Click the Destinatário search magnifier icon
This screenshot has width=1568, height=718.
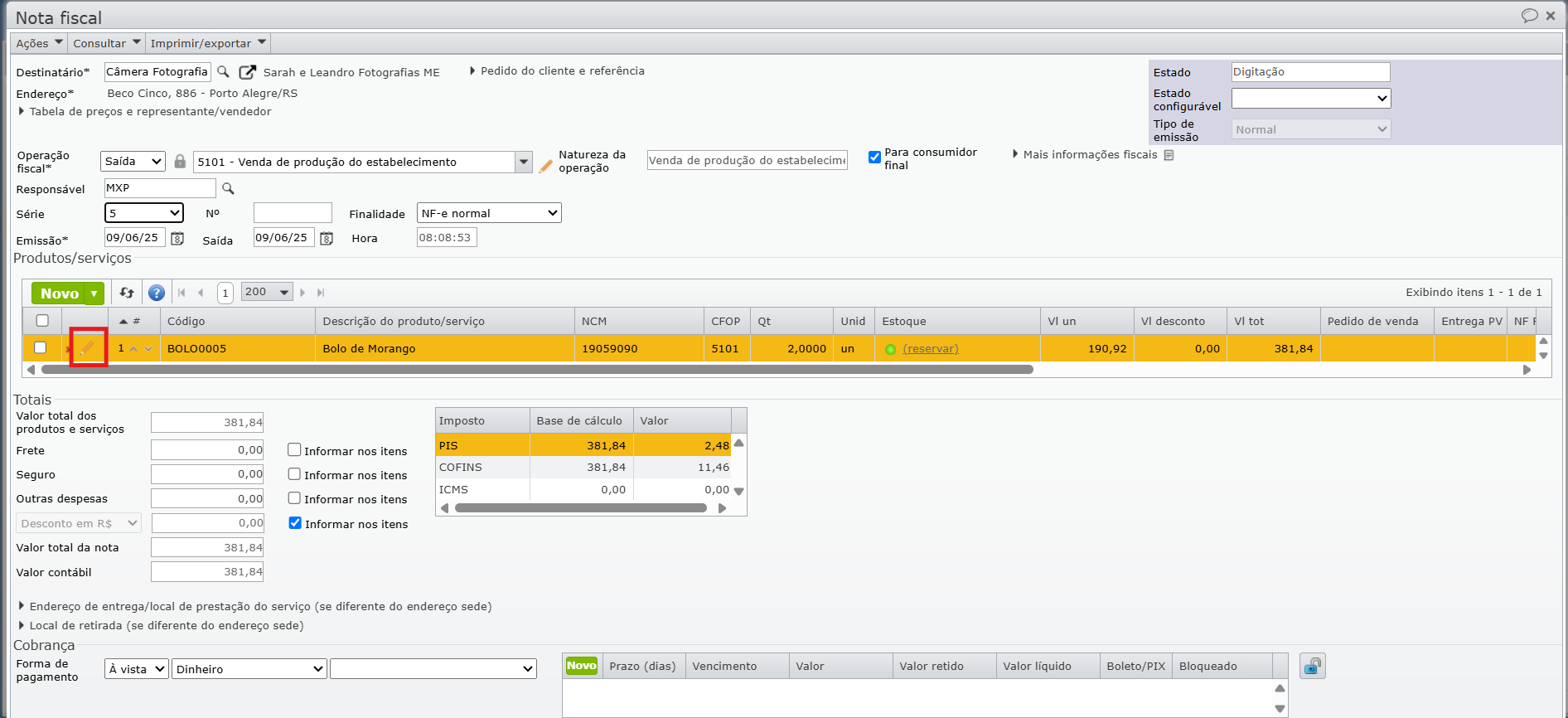224,72
